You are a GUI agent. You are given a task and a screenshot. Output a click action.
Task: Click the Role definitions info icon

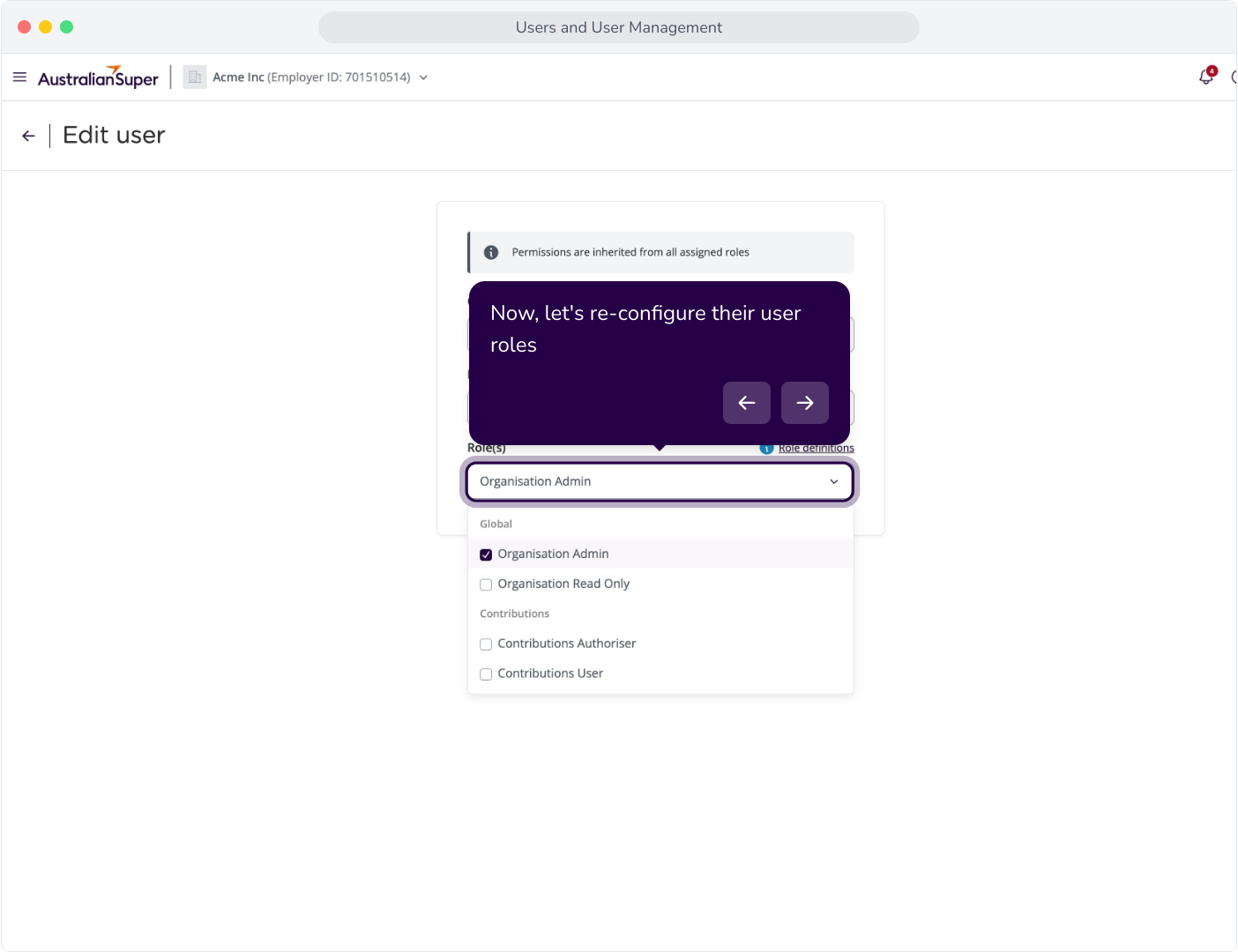[x=766, y=449]
